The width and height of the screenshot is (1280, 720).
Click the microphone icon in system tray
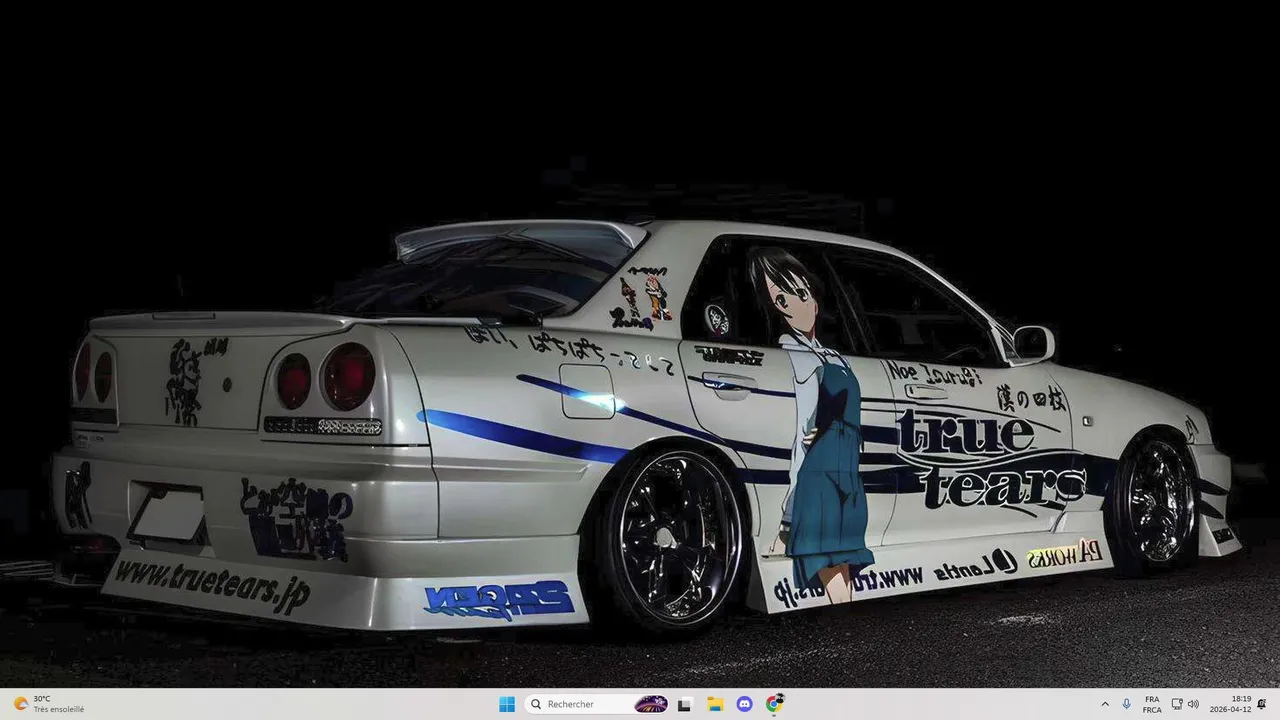click(x=1127, y=704)
